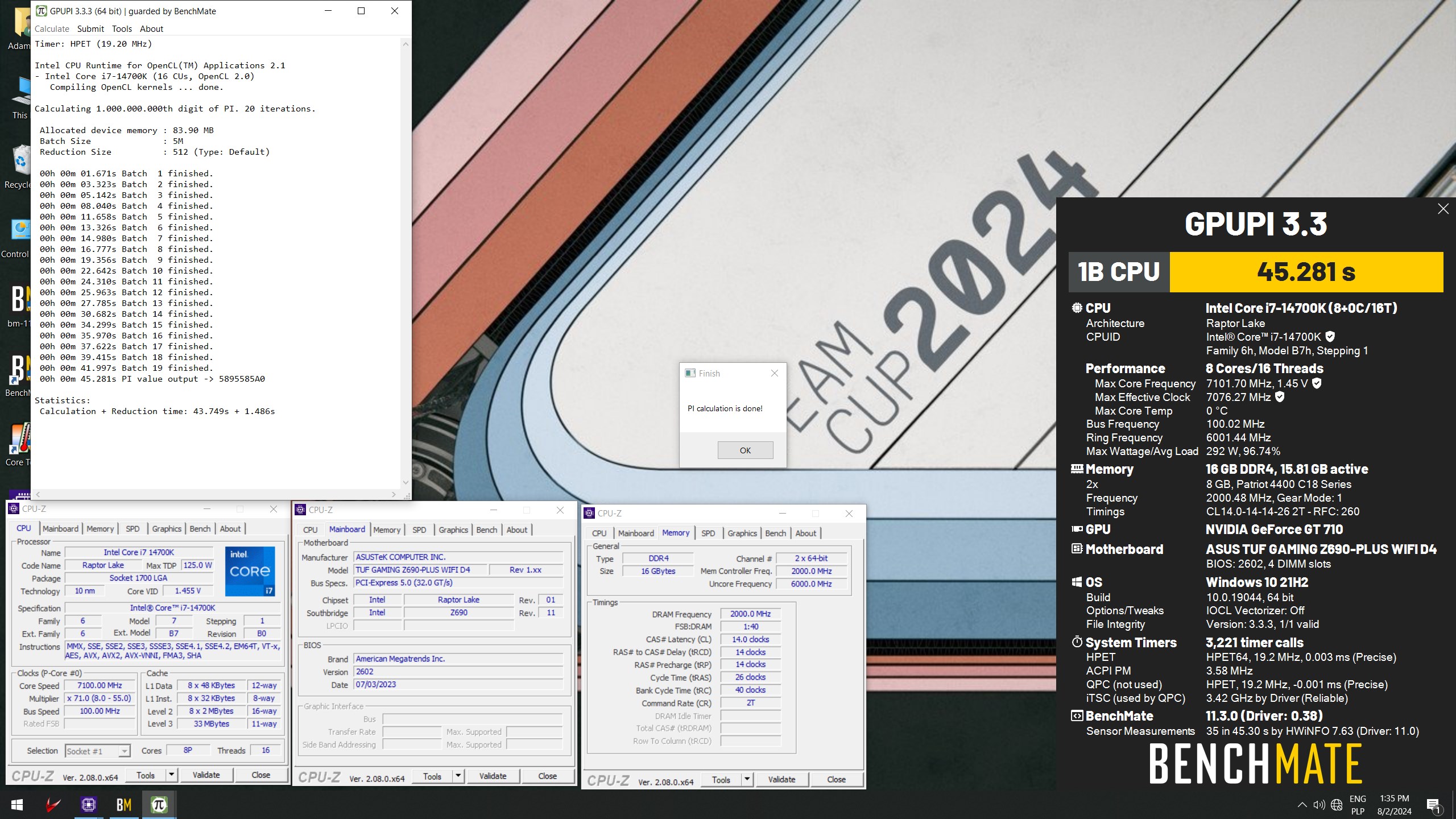The image size is (1456, 819).
Task: Open the network globe tray icon
Action: (1337, 805)
